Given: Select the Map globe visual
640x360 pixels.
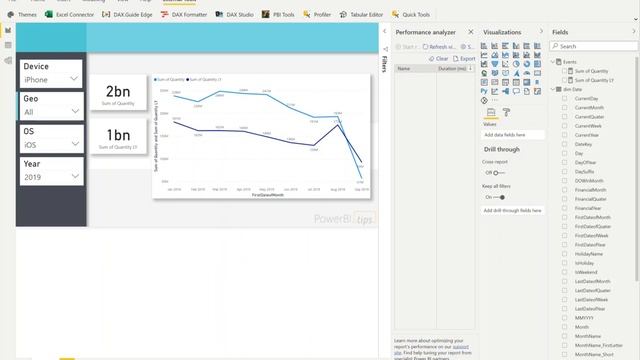Looking at the screenshot, I should click(x=484, y=73).
